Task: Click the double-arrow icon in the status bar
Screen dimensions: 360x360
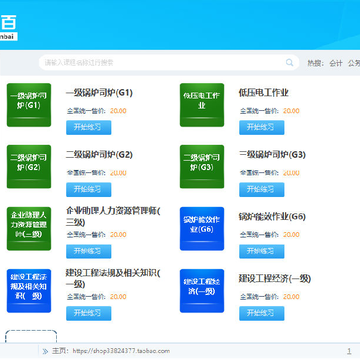Action: click(x=45, y=351)
